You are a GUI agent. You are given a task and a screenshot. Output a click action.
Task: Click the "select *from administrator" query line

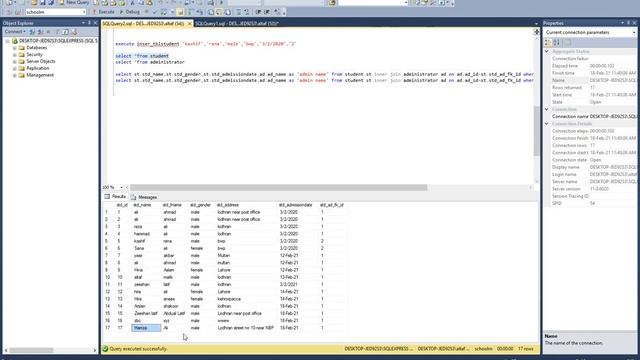(150, 62)
